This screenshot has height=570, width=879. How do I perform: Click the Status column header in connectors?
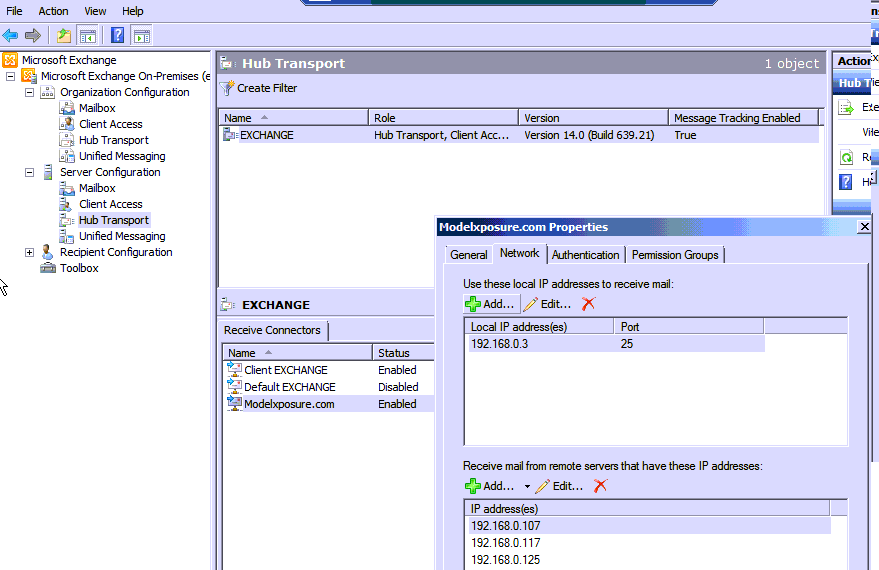pos(404,353)
